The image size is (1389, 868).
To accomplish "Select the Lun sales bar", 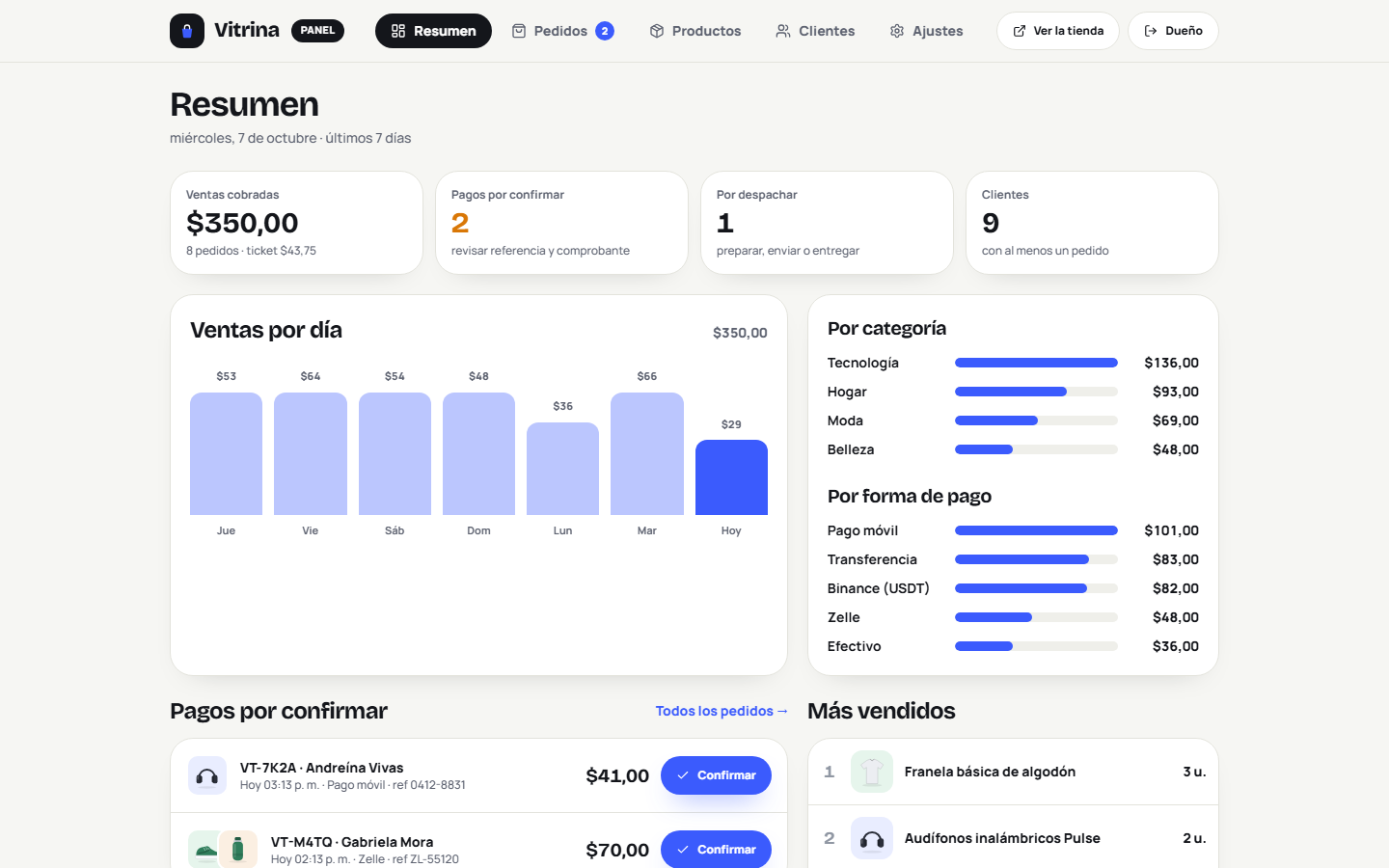I will [x=562, y=469].
